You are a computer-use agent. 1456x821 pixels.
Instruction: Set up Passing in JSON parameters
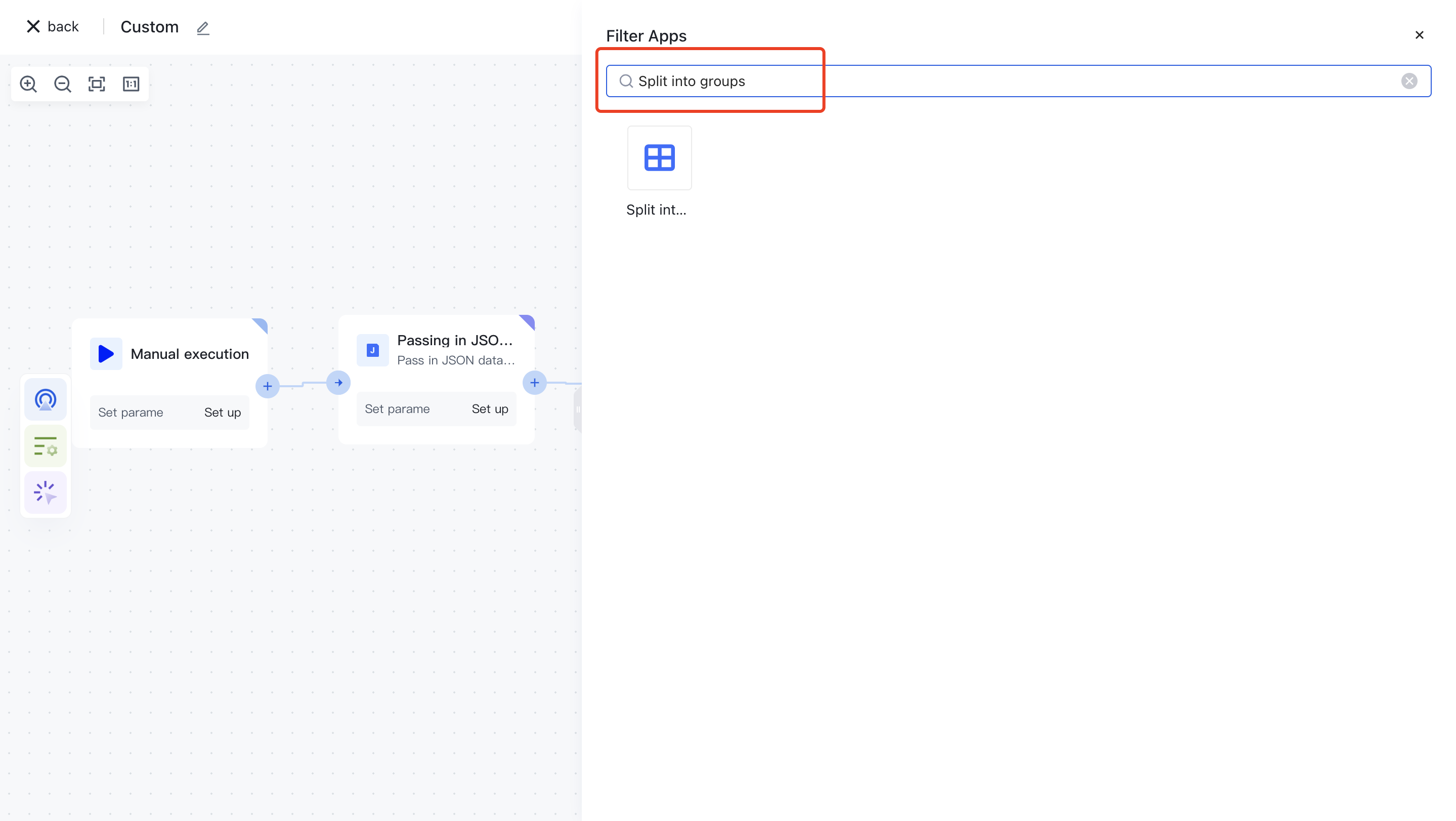coord(490,409)
